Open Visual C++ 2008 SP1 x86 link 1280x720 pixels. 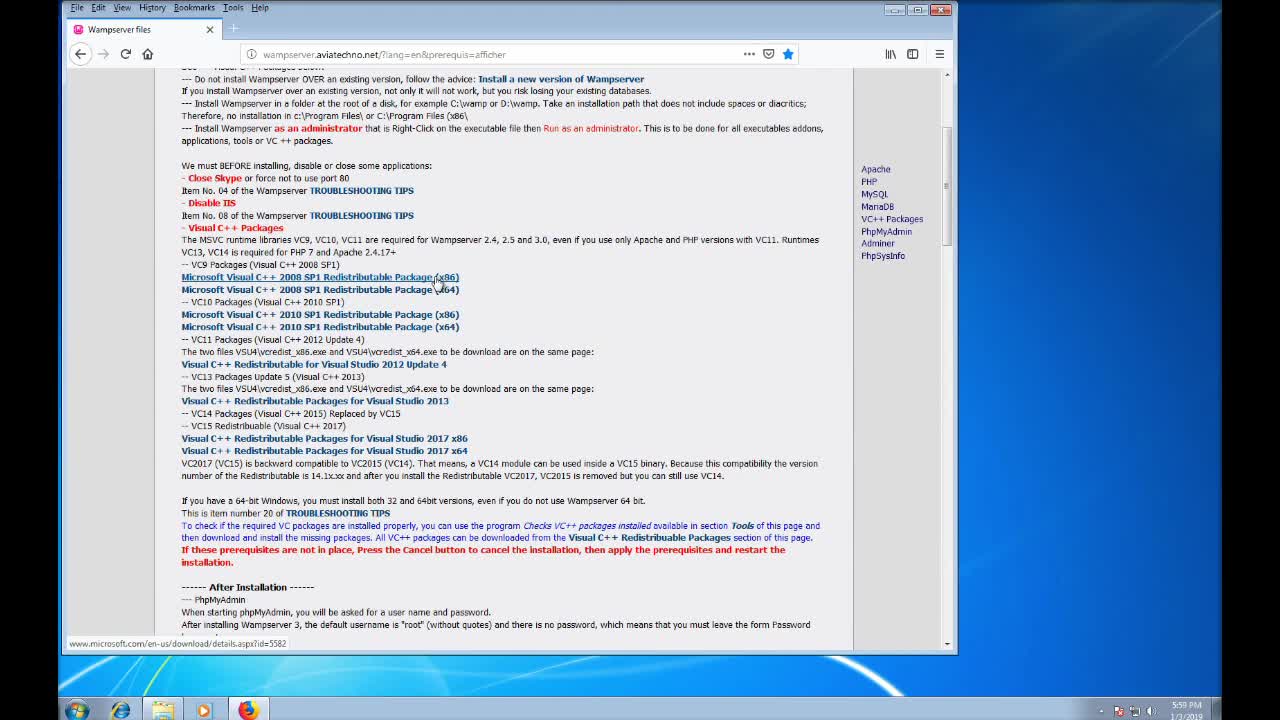point(319,277)
